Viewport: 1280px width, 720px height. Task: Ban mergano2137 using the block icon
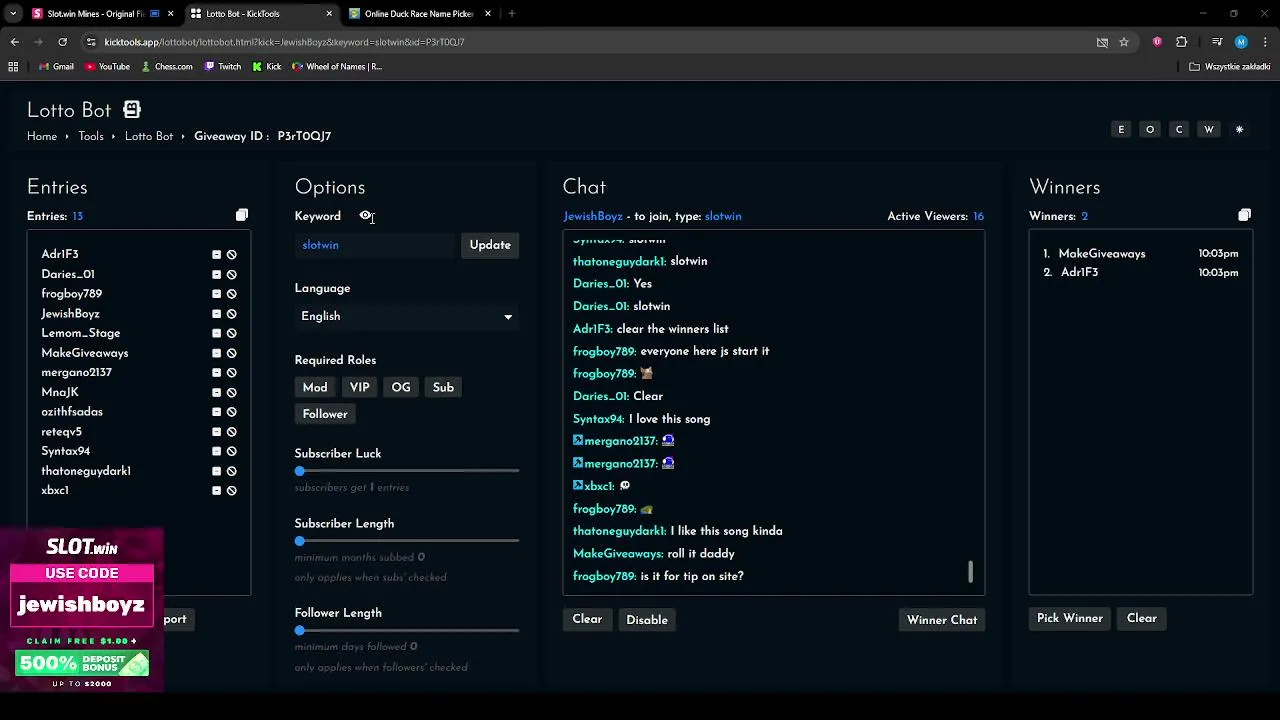point(231,373)
